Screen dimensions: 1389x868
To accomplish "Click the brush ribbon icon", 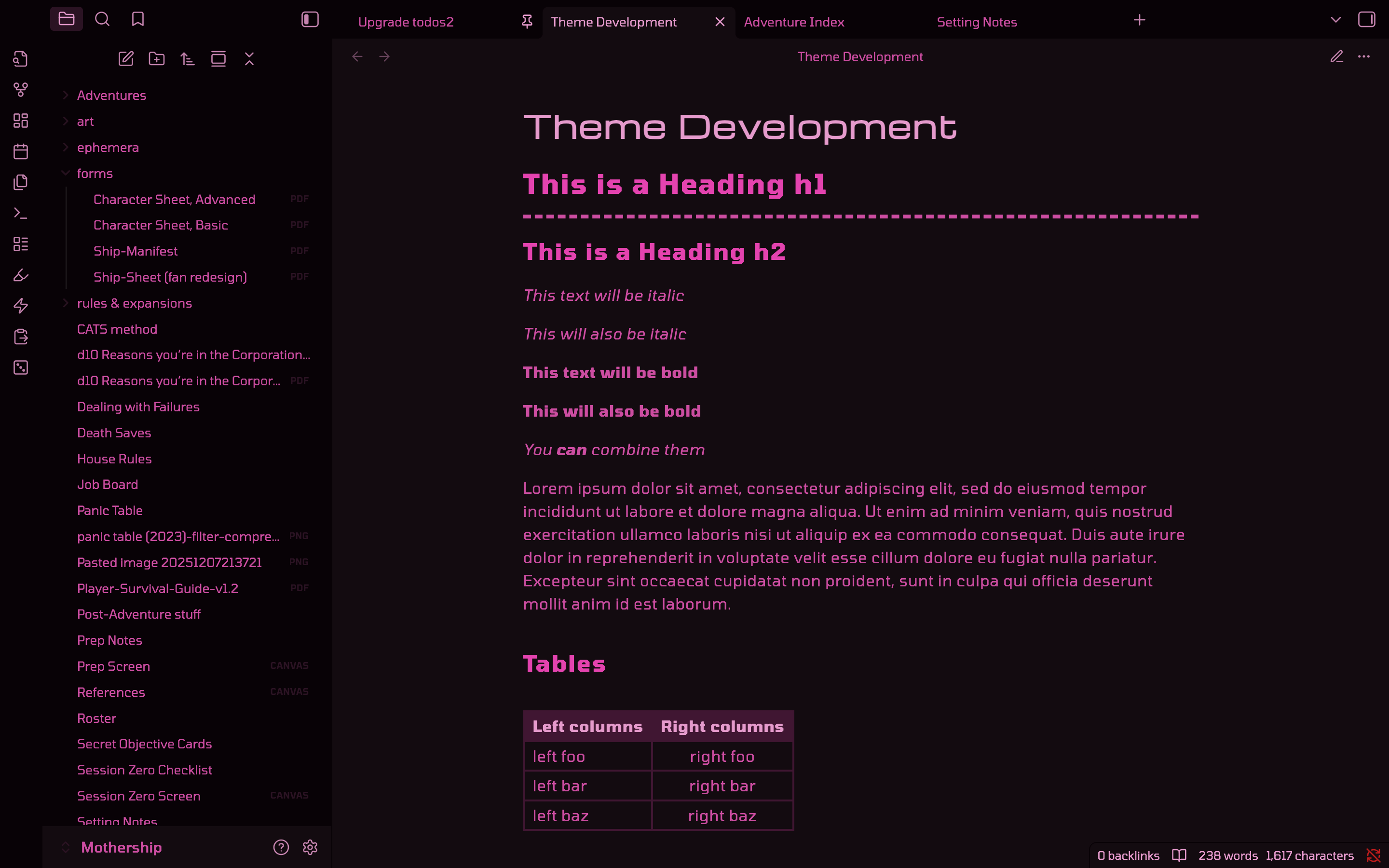I will coord(21,275).
